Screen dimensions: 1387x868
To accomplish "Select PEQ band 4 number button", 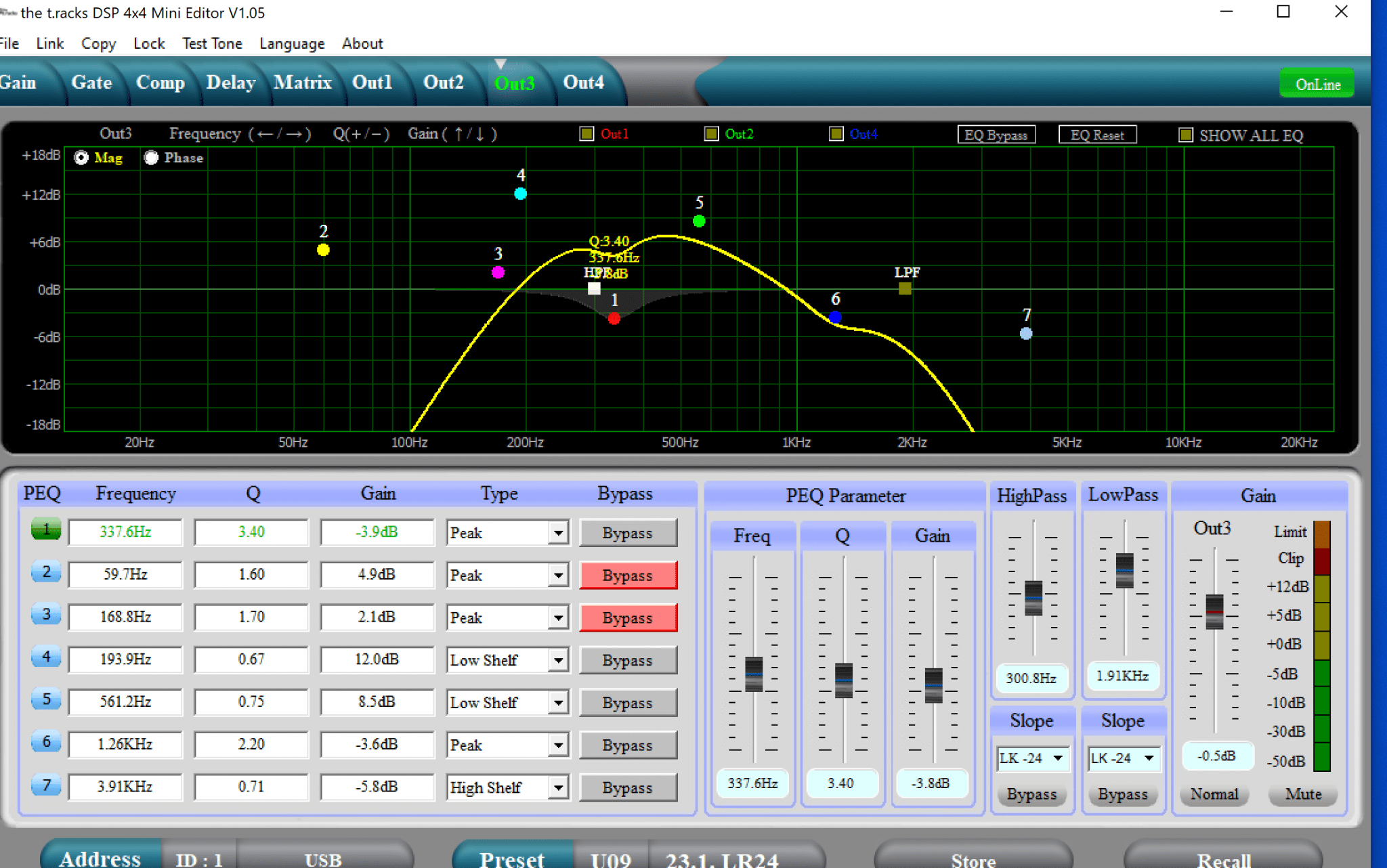I will click(x=46, y=657).
